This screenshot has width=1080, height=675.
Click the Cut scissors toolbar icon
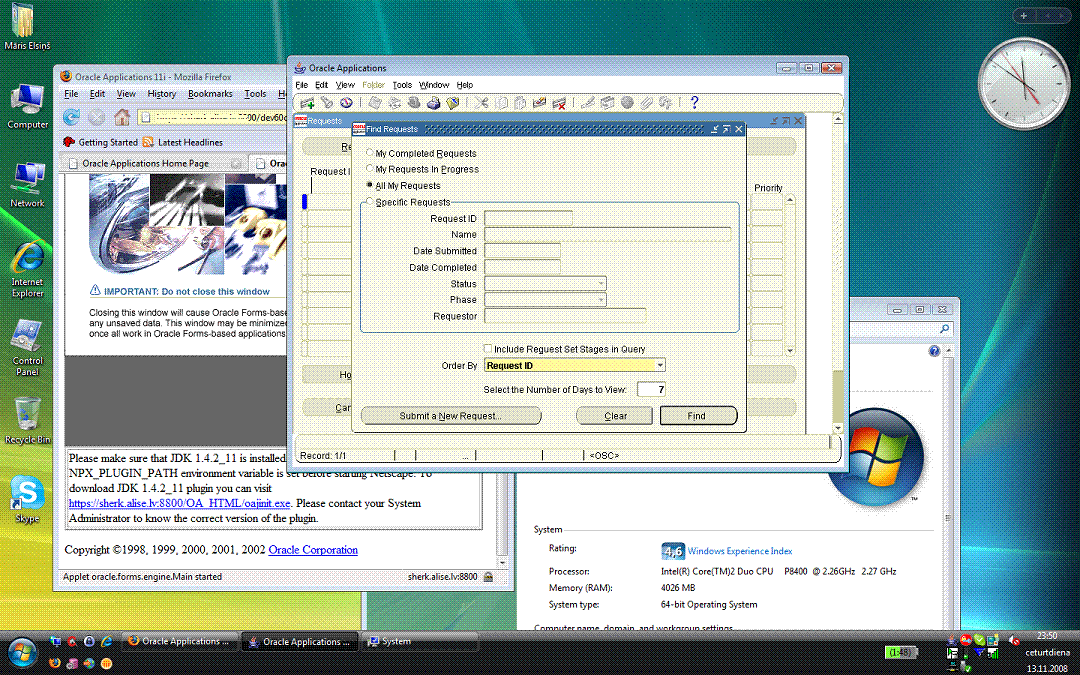click(x=481, y=103)
